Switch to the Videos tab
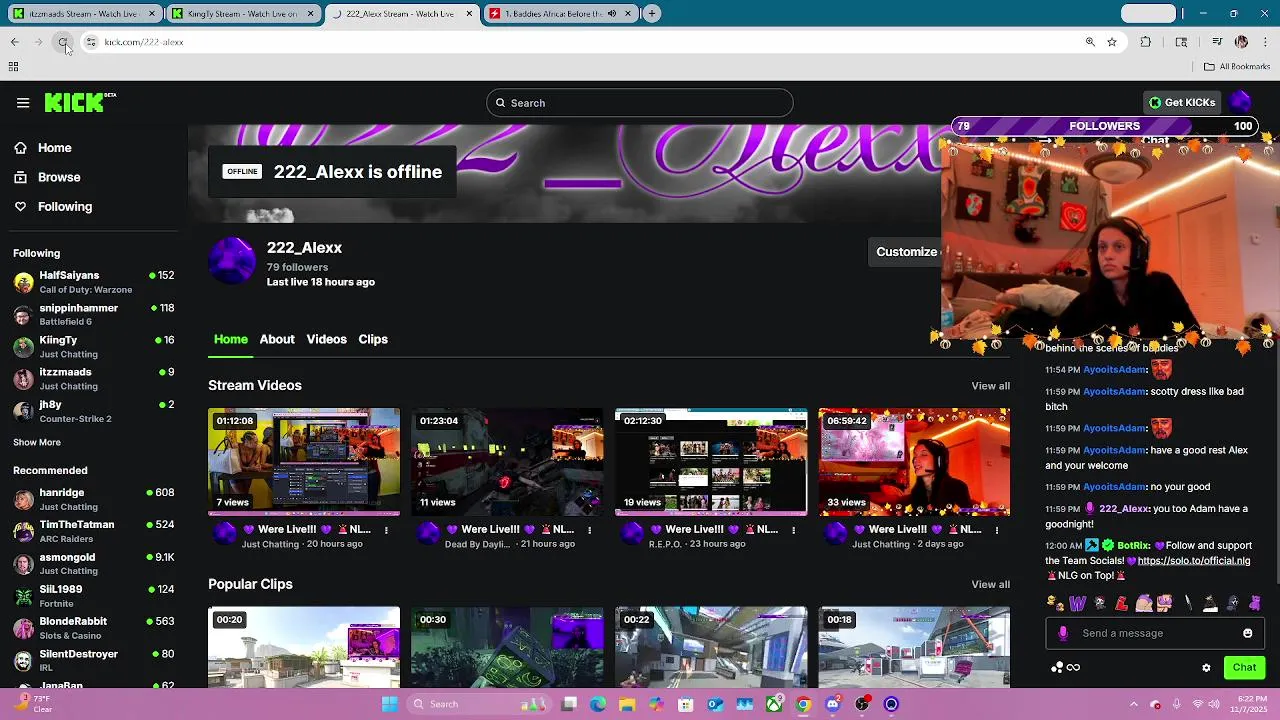 pos(326,339)
